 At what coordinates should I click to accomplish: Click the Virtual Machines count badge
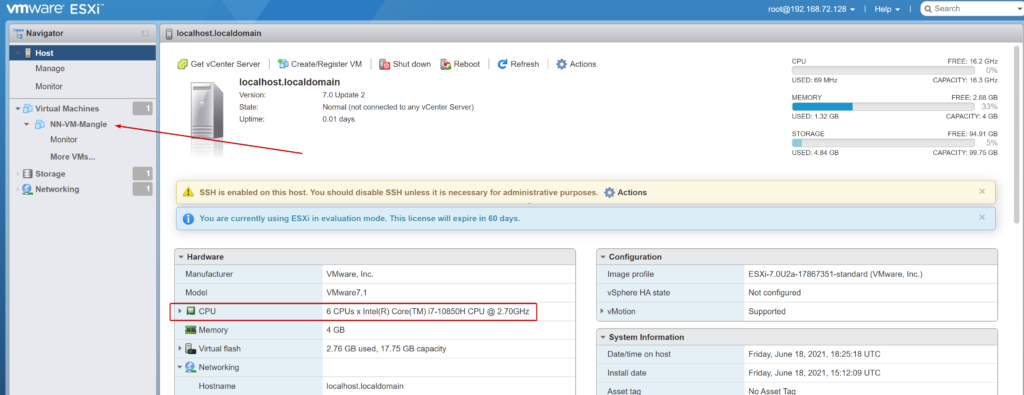click(x=142, y=108)
